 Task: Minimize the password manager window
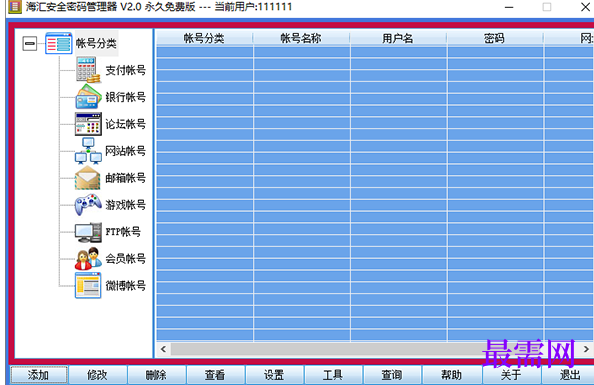pyautogui.click(x=509, y=7)
